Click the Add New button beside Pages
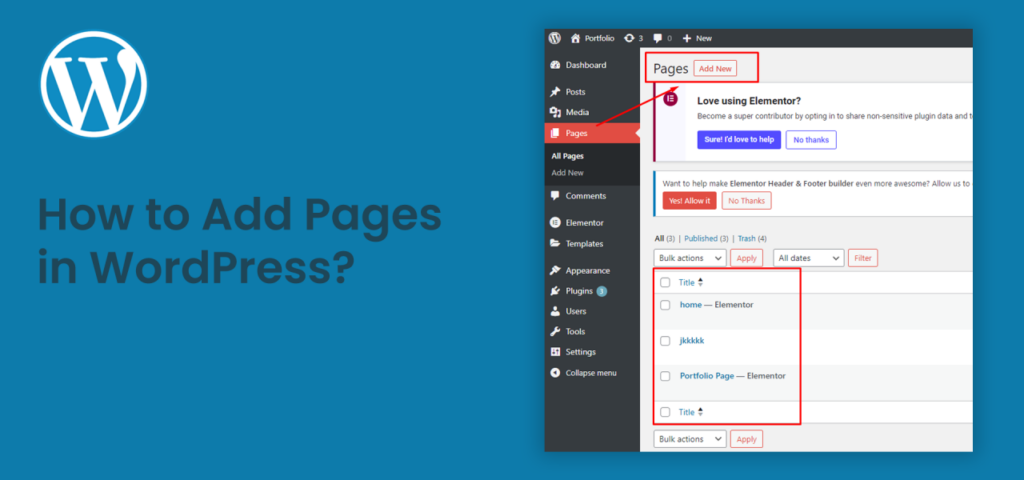The image size is (1024, 480). pyautogui.click(x=715, y=69)
